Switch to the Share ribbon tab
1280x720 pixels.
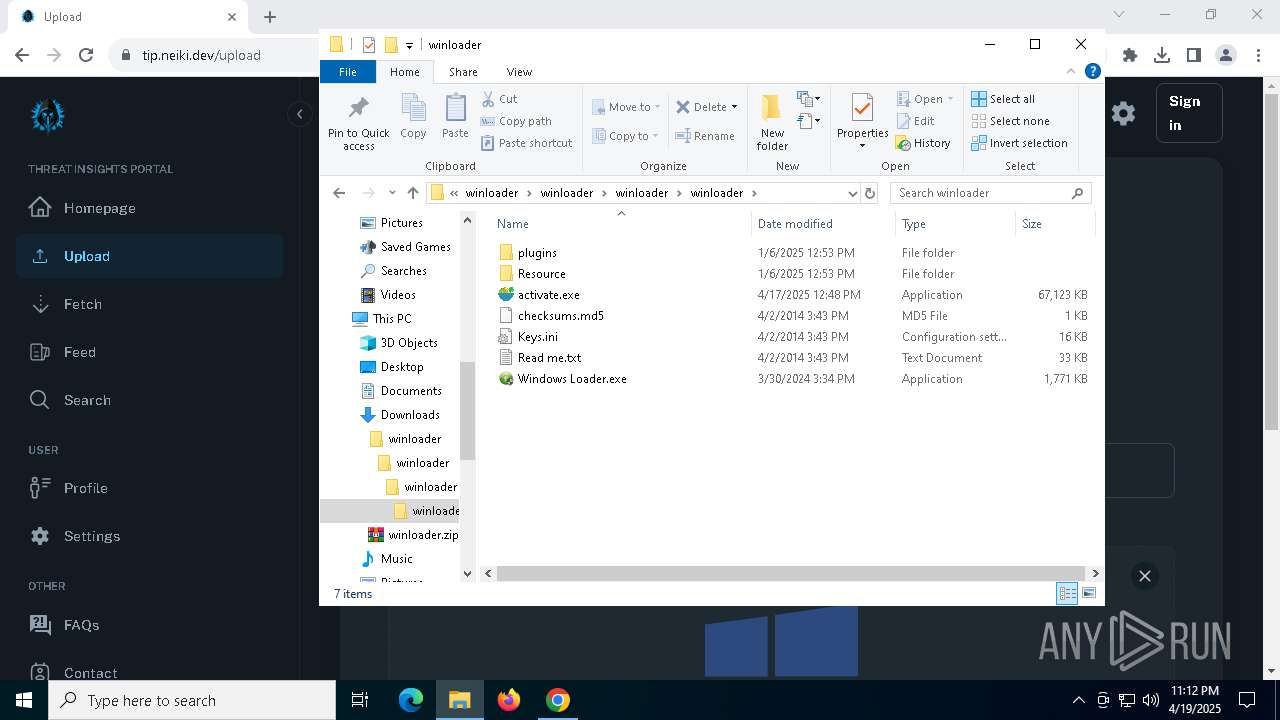pos(463,72)
